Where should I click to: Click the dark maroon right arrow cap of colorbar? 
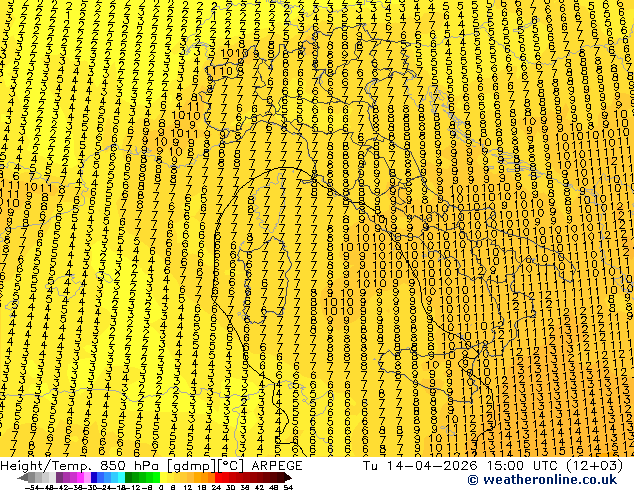[x=288, y=477]
